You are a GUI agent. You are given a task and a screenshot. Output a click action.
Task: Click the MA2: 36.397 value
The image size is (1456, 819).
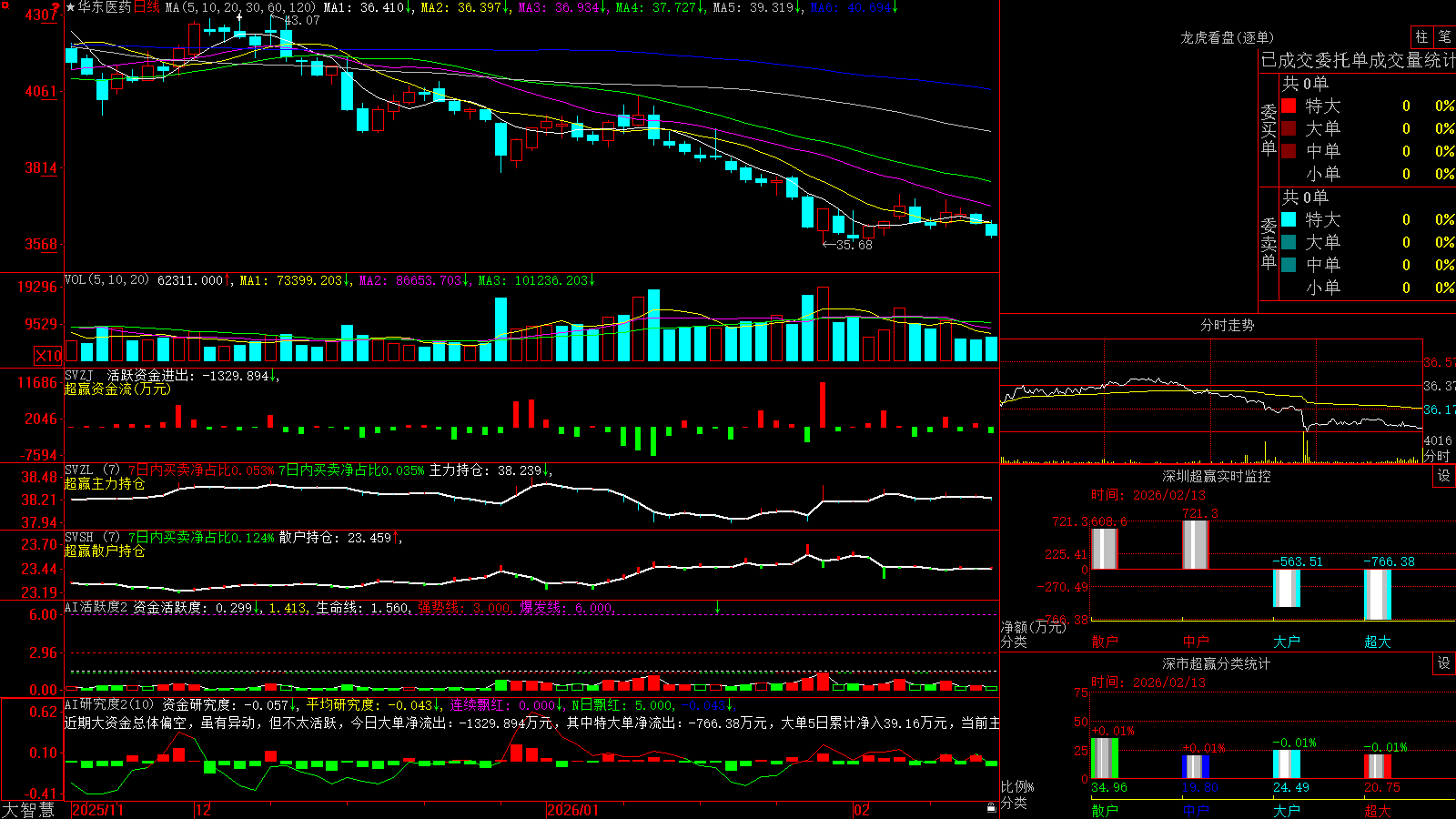click(x=462, y=7)
